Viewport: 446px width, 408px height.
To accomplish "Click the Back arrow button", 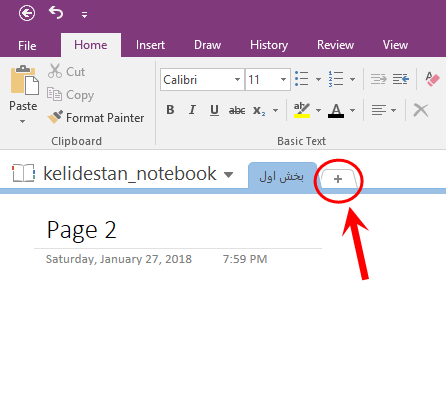I will 27,14.
